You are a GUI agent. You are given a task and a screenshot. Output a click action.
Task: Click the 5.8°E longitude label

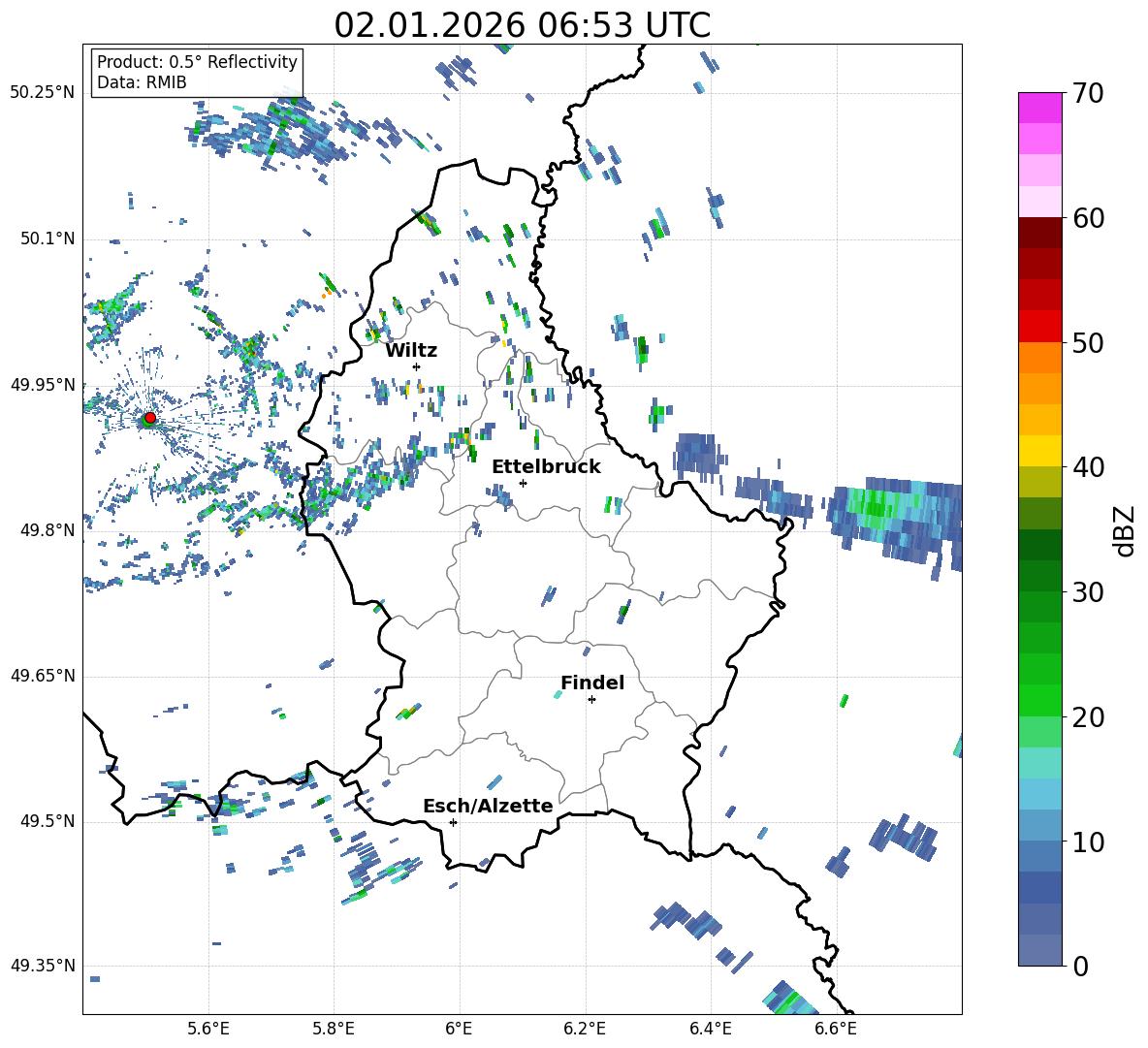pos(334,1029)
